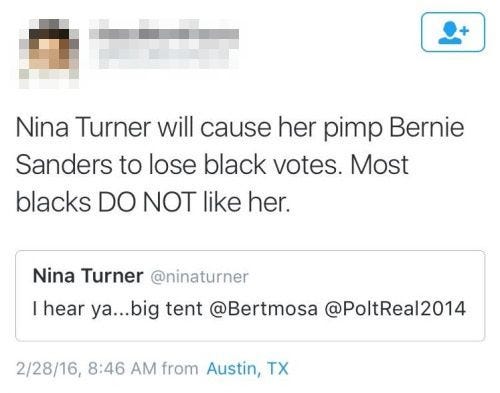
Task: Click the word 'Sanders' in the tweet body
Action: pyautogui.click(x=64, y=165)
